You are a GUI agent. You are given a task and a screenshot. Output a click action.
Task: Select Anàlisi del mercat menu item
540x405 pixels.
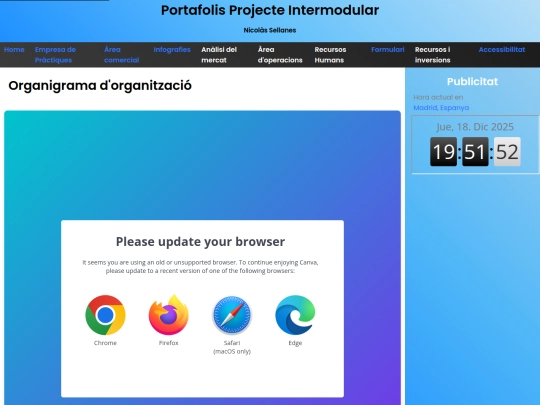[x=219, y=55]
